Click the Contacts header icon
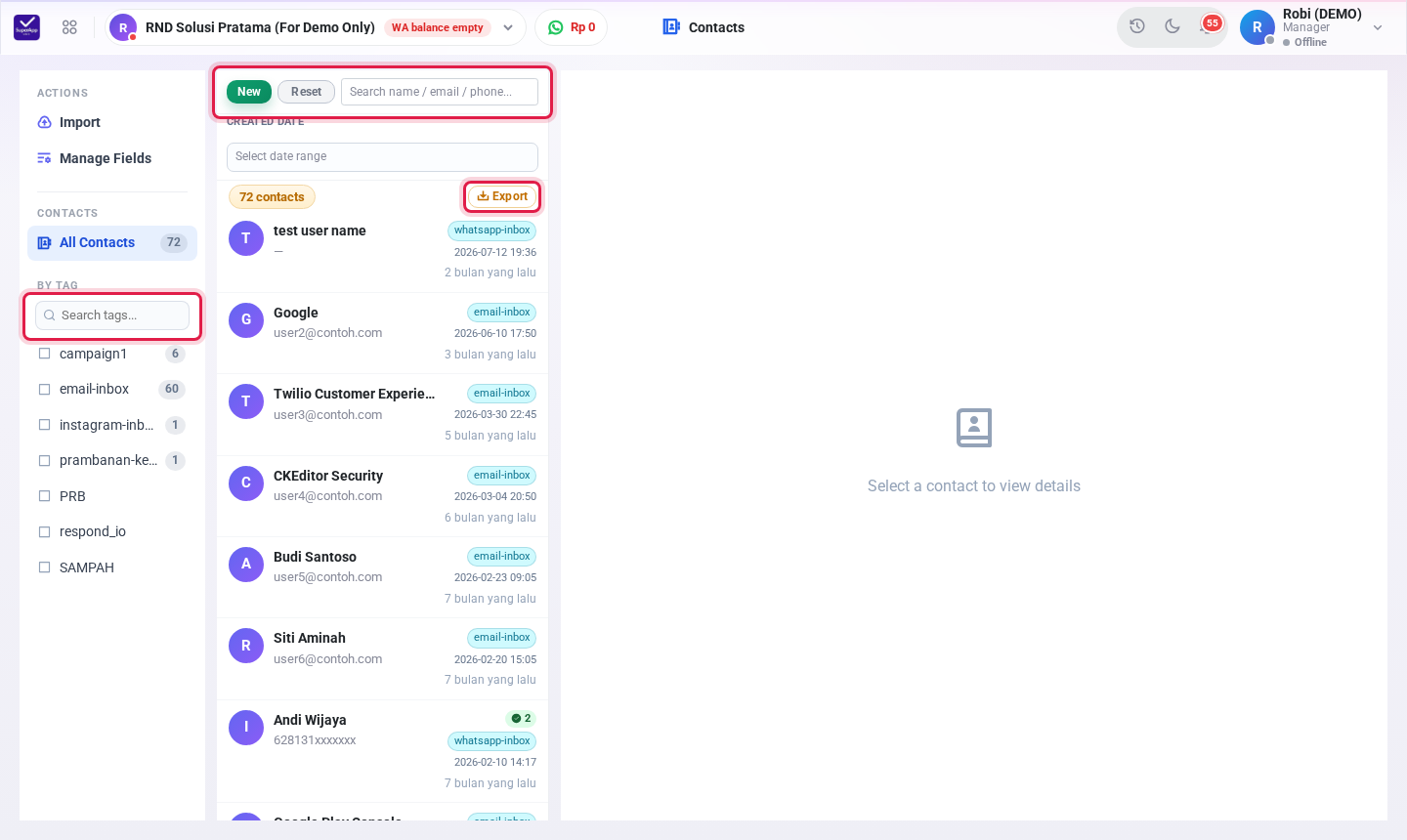1407x840 pixels. 671,27
